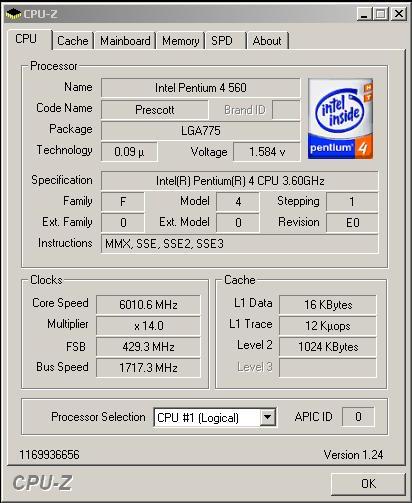The width and height of the screenshot is (412, 503).
Task: Click the maximize window button
Action: pyautogui.click(x=381, y=14)
